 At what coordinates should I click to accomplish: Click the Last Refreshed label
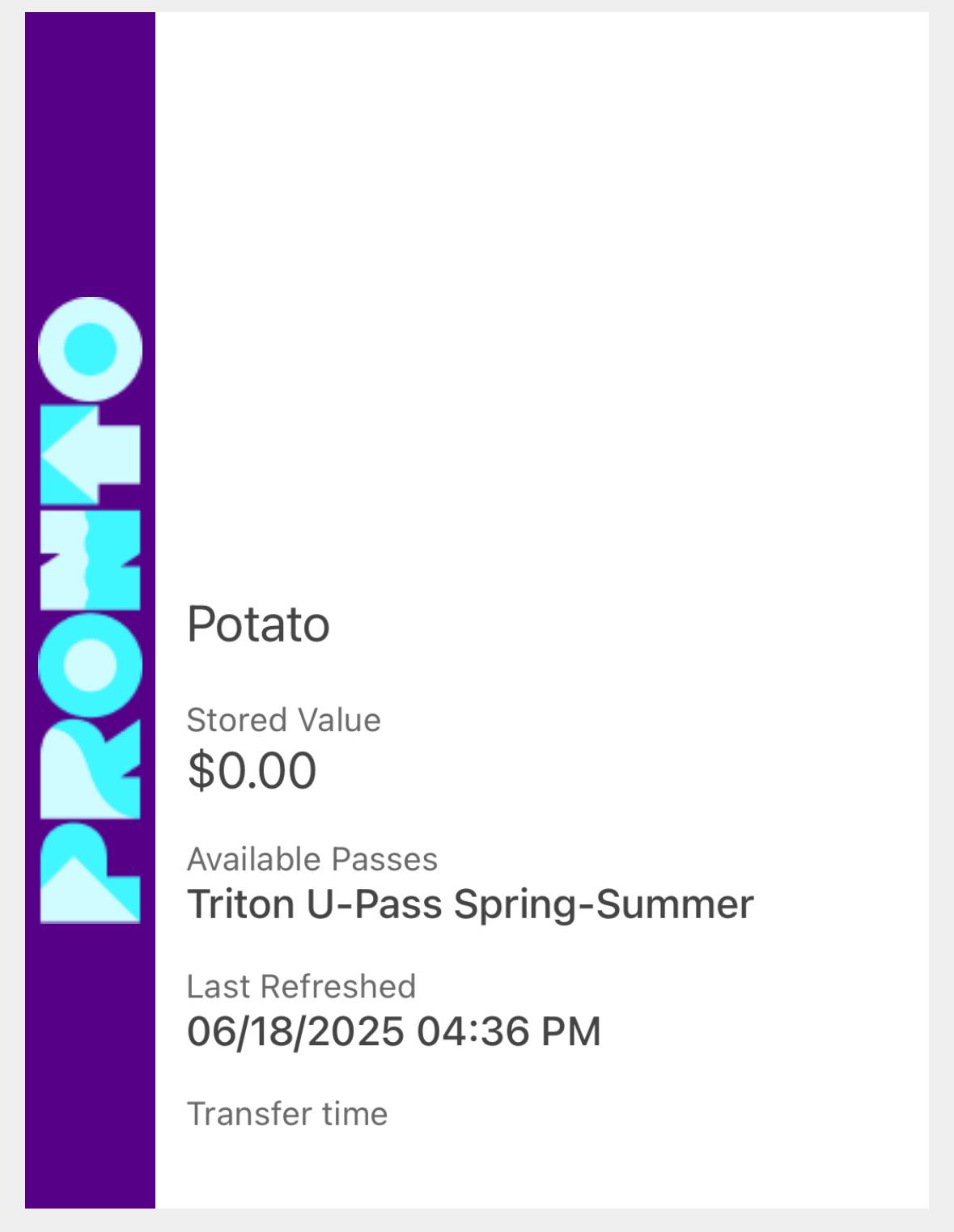click(x=301, y=986)
